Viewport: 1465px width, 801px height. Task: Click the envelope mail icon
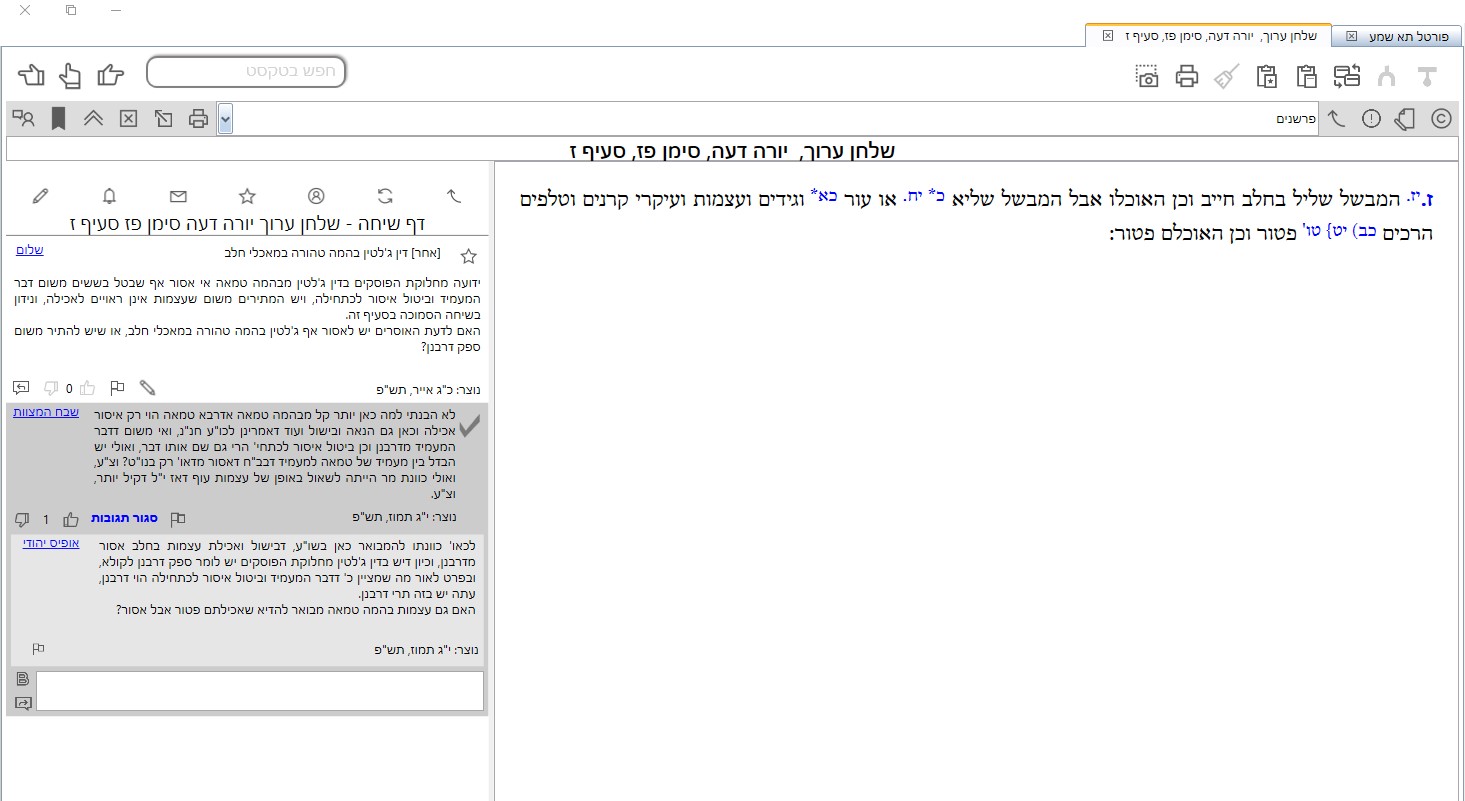[x=178, y=195]
